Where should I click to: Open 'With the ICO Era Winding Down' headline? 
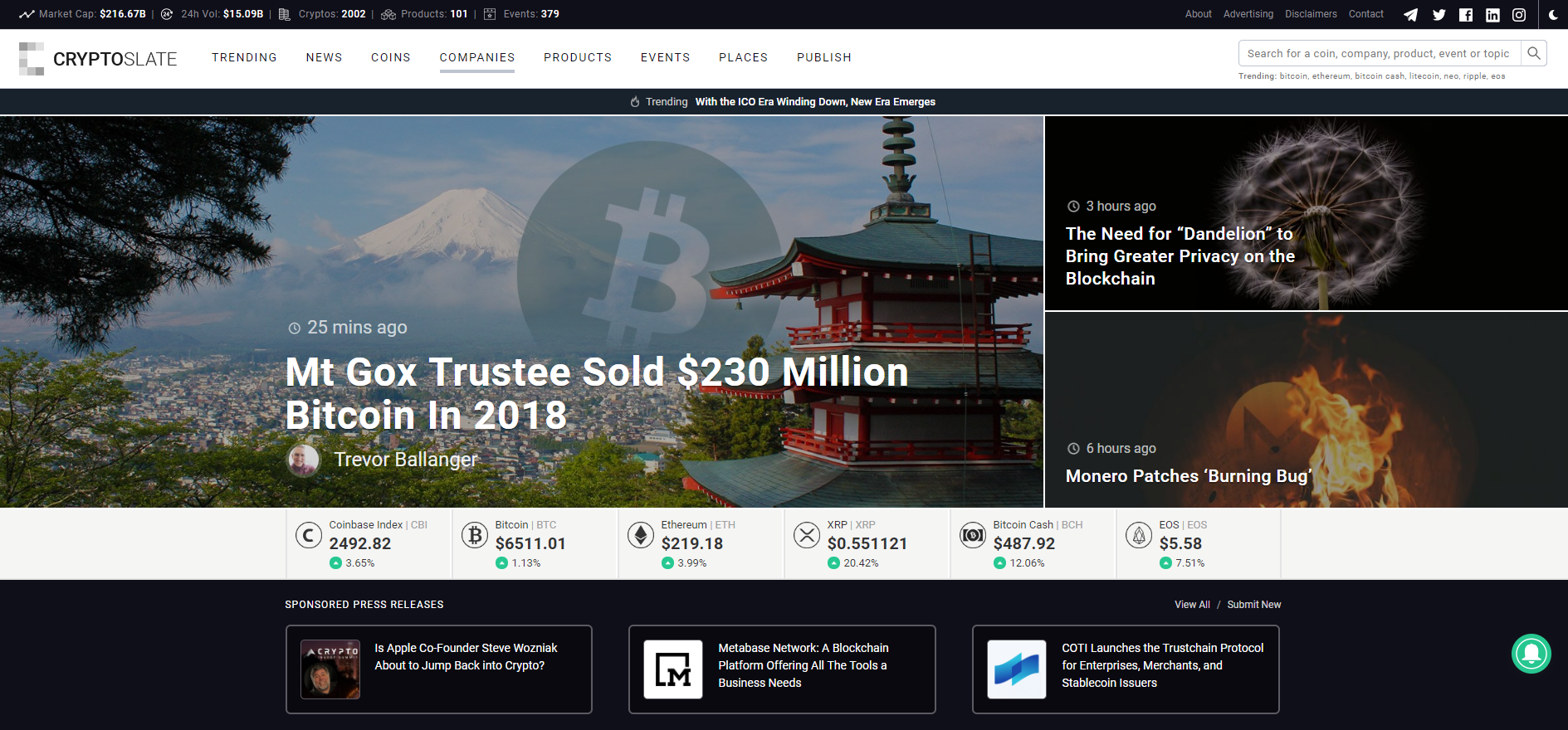coord(815,102)
